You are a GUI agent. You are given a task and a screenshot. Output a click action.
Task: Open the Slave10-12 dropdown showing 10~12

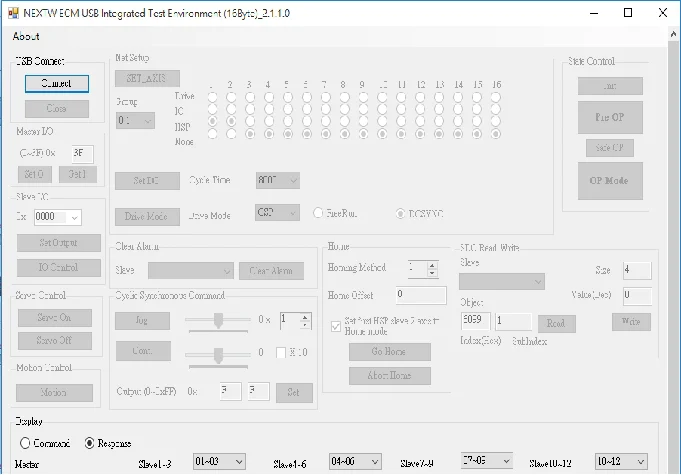point(621,462)
